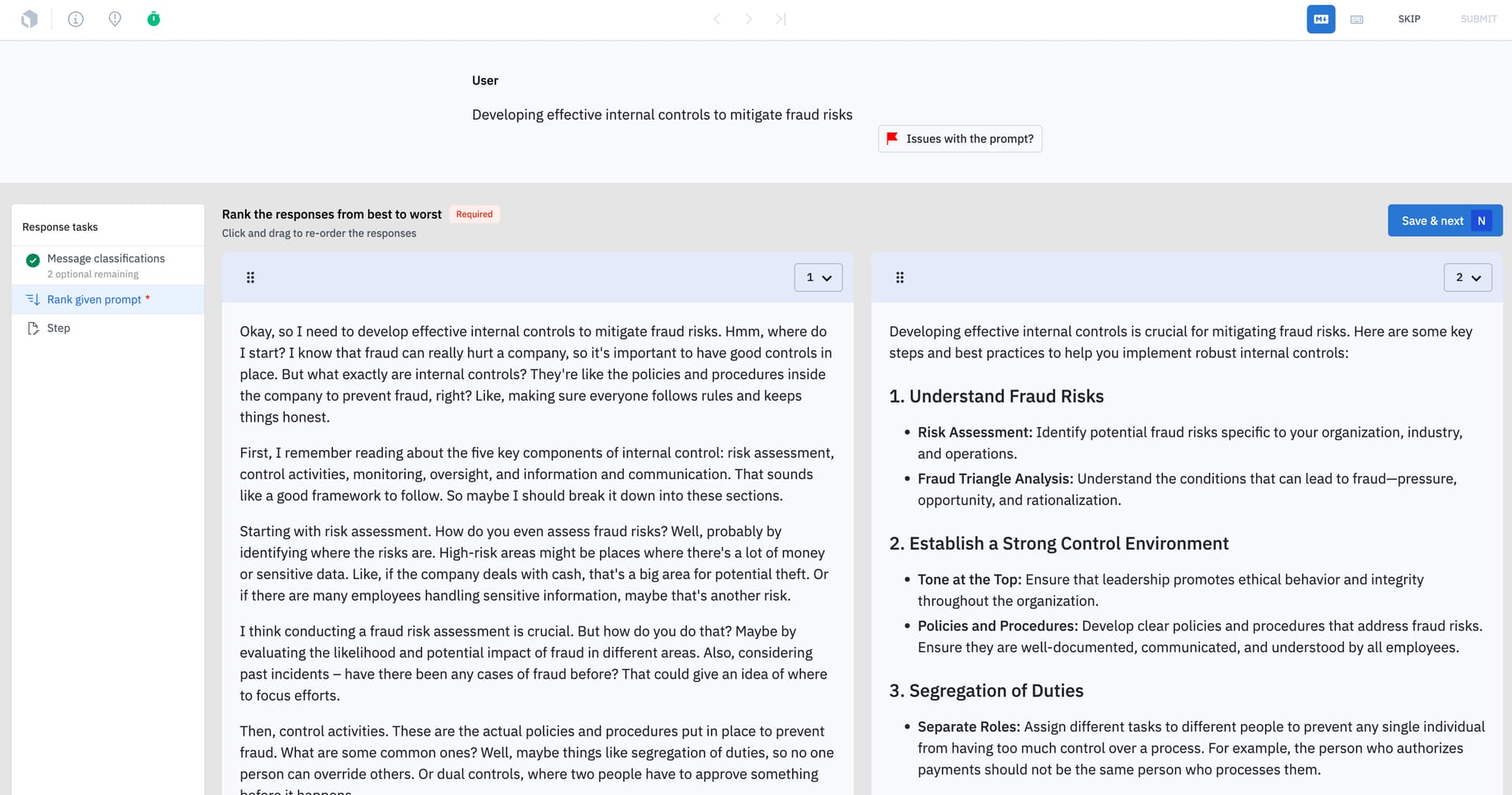
Task: Click the red flag icon
Action: coord(892,139)
